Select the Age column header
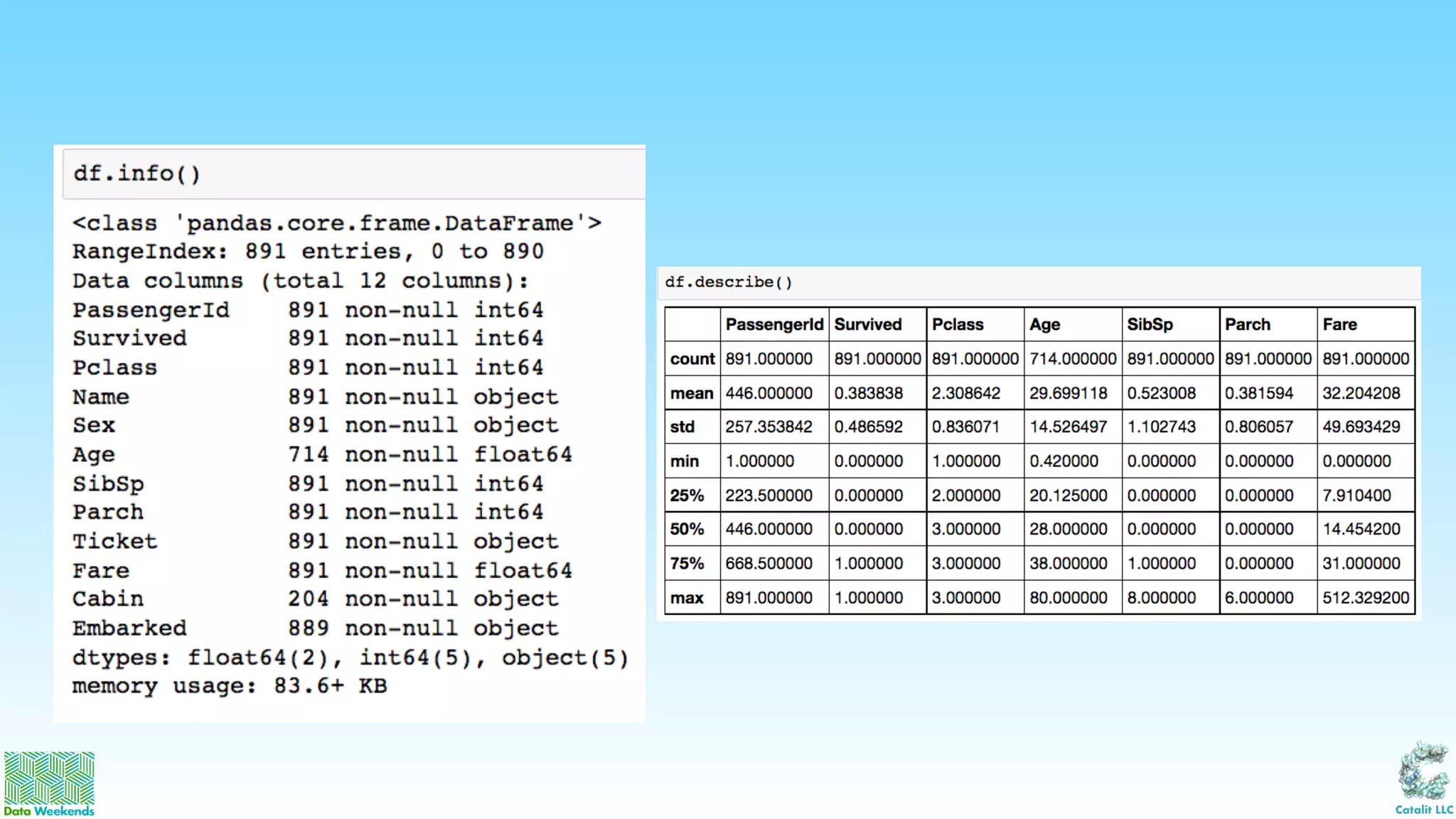Image resolution: width=1456 pixels, height=819 pixels. tap(1044, 325)
